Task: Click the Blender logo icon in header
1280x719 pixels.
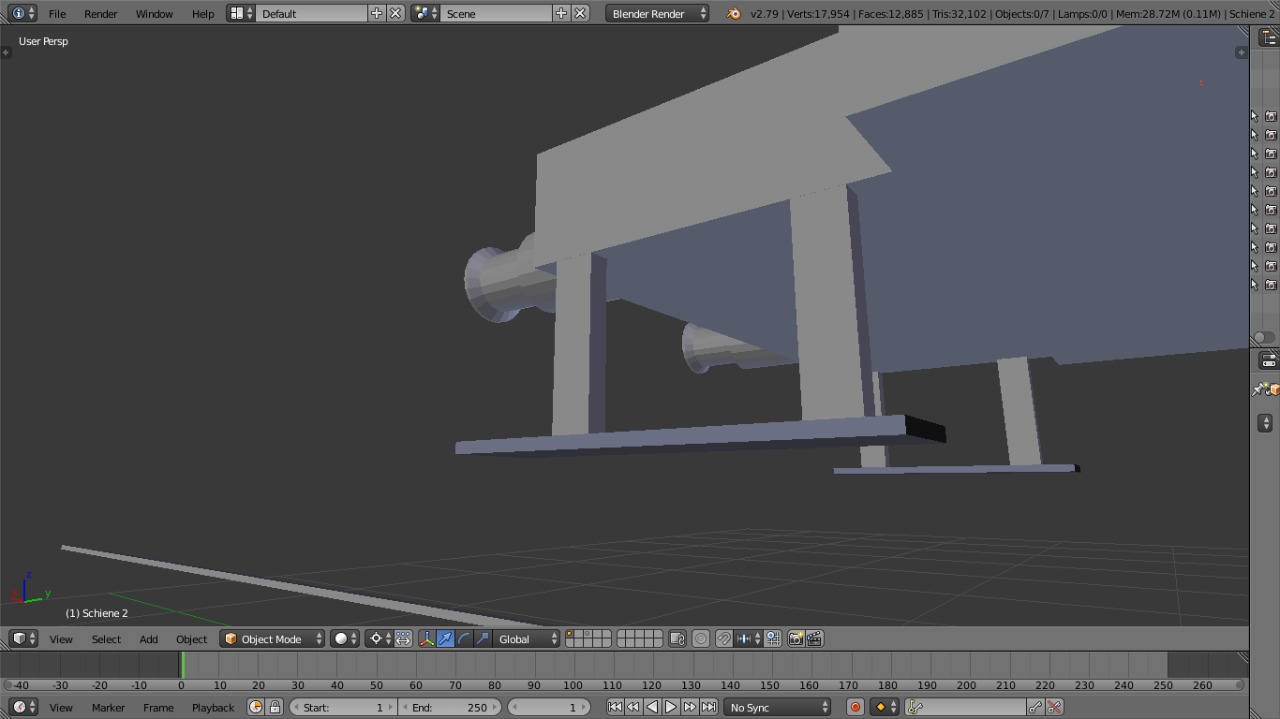Action: tap(734, 14)
